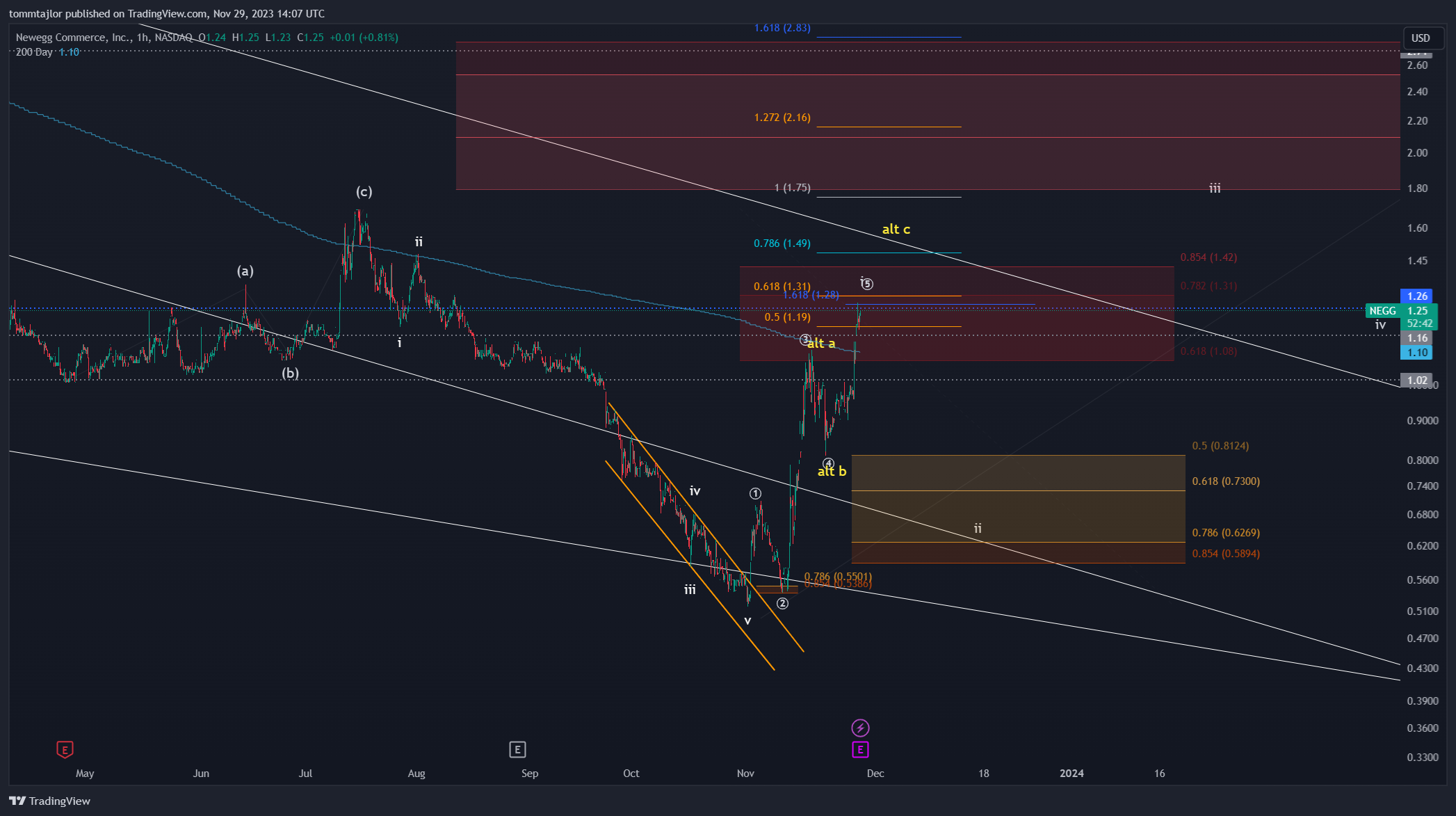Click the 2024 date on the time axis
The height and width of the screenshot is (816, 1456).
(x=1071, y=774)
